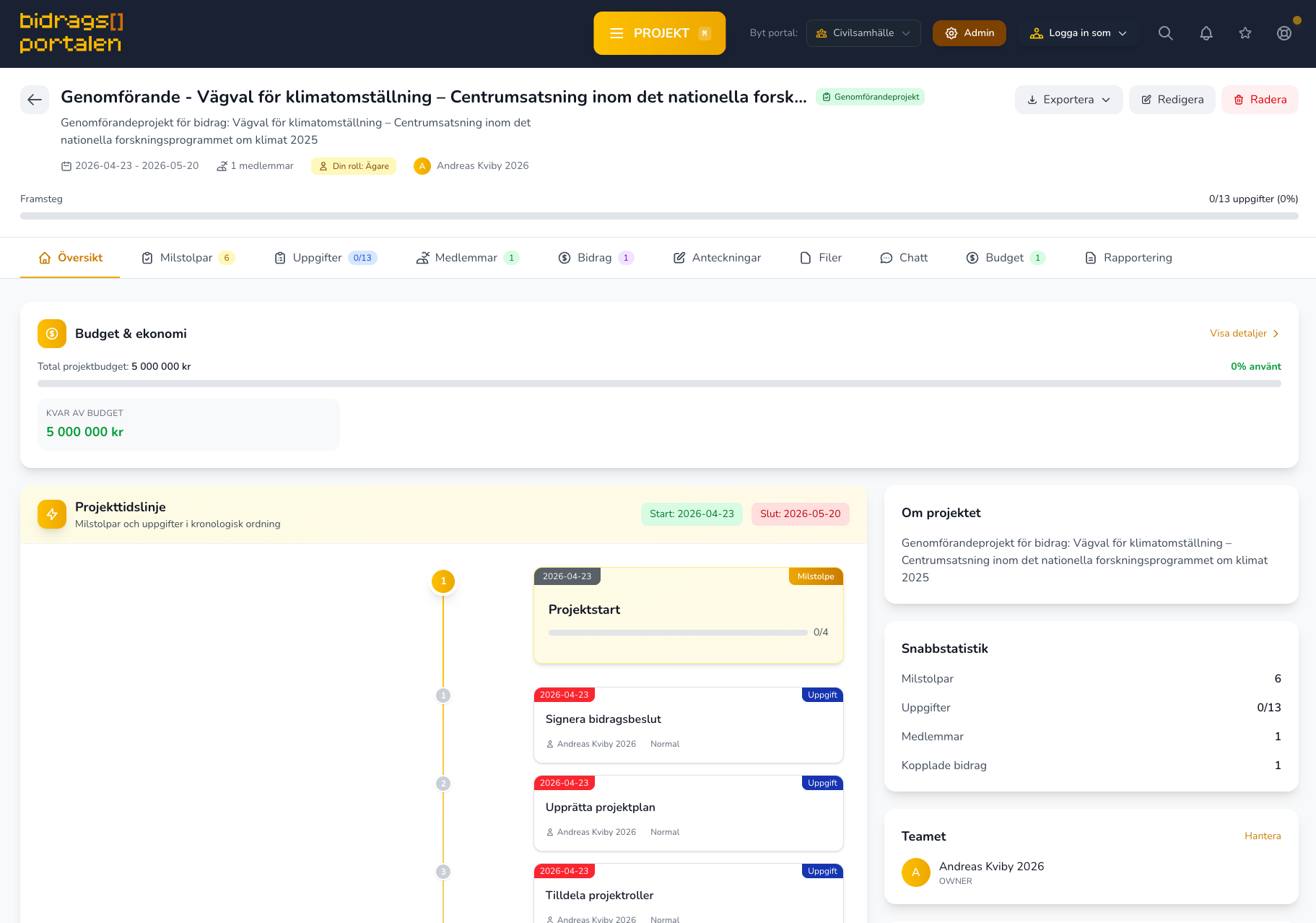Image resolution: width=1316 pixels, height=923 pixels.
Task: Click the bidragsportalen logo
Action: point(71,33)
